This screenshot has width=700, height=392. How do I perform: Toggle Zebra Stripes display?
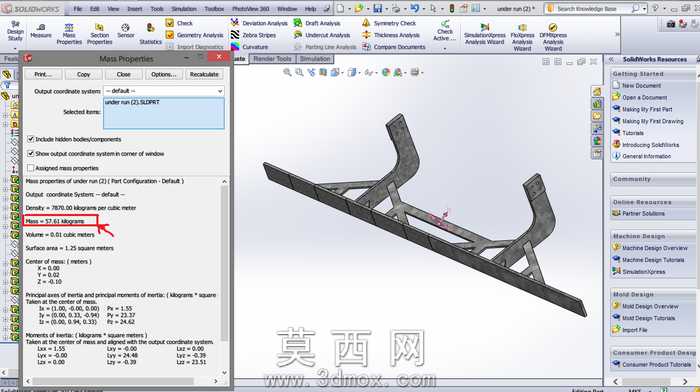253,35
